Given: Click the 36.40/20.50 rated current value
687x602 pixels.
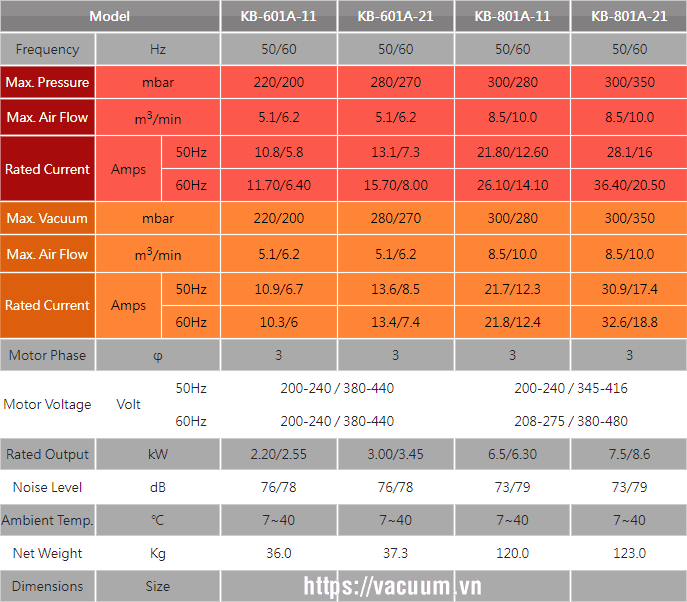Looking at the screenshot, I should tap(629, 185).
